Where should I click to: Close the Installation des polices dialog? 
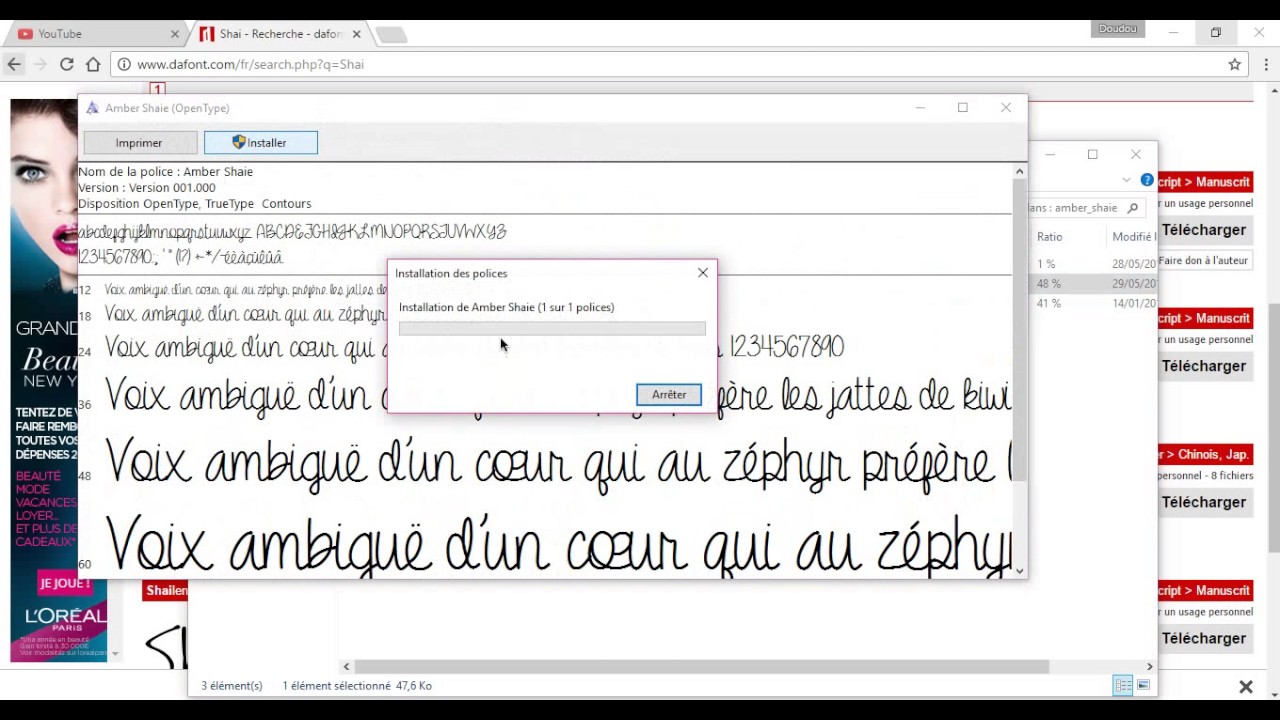pos(703,273)
